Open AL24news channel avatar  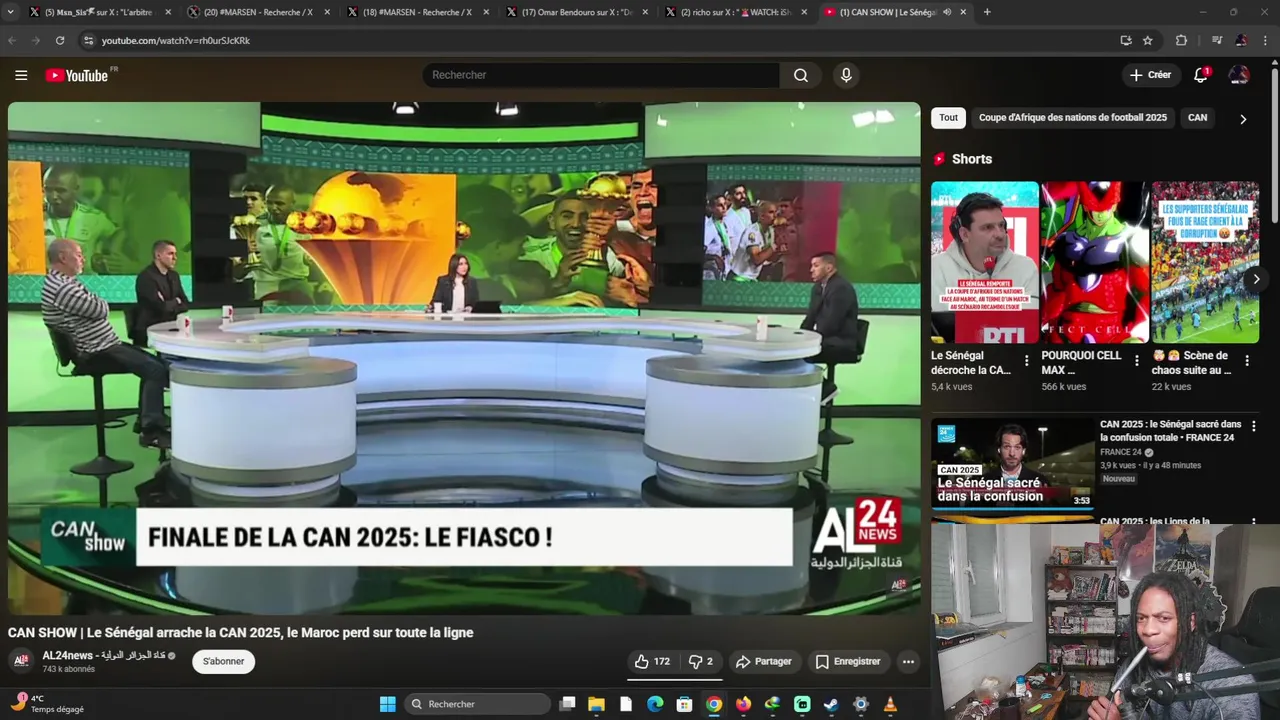(x=21, y=660)
